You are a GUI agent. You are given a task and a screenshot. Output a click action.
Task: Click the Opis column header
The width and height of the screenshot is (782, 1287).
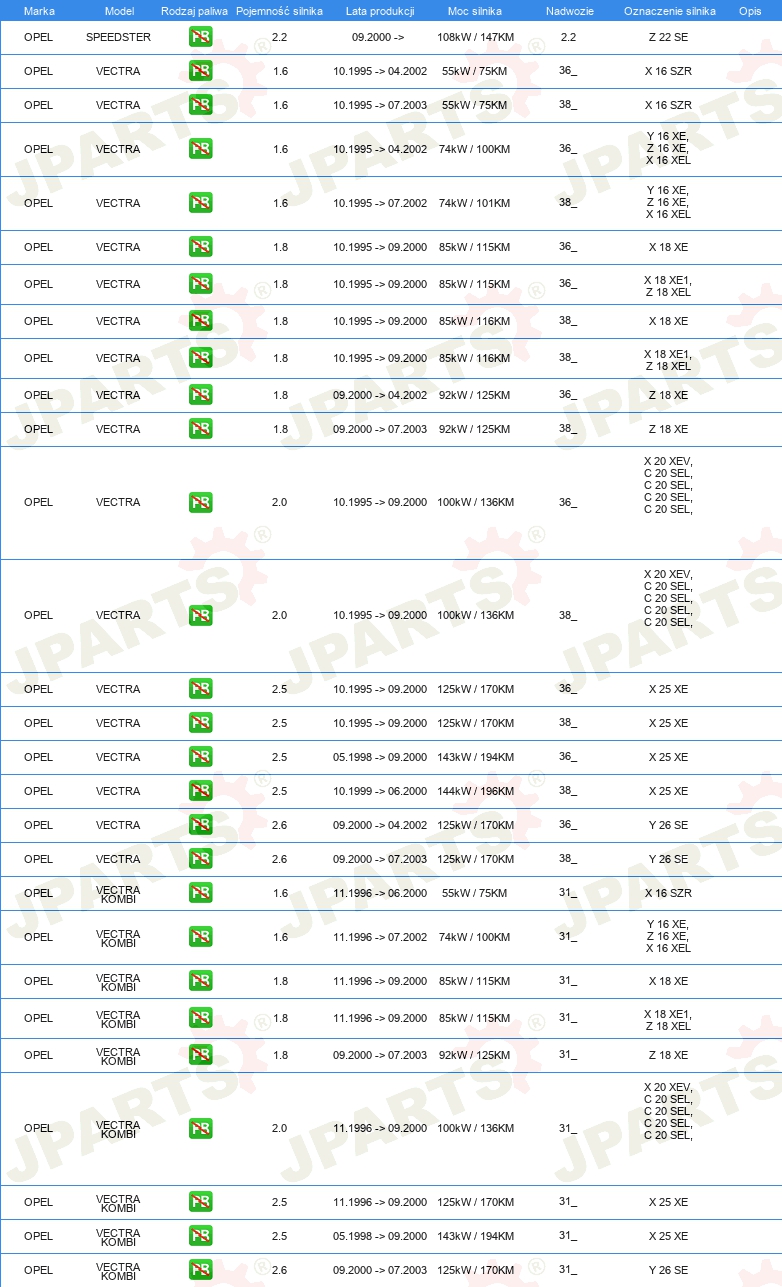coord(750,11)
